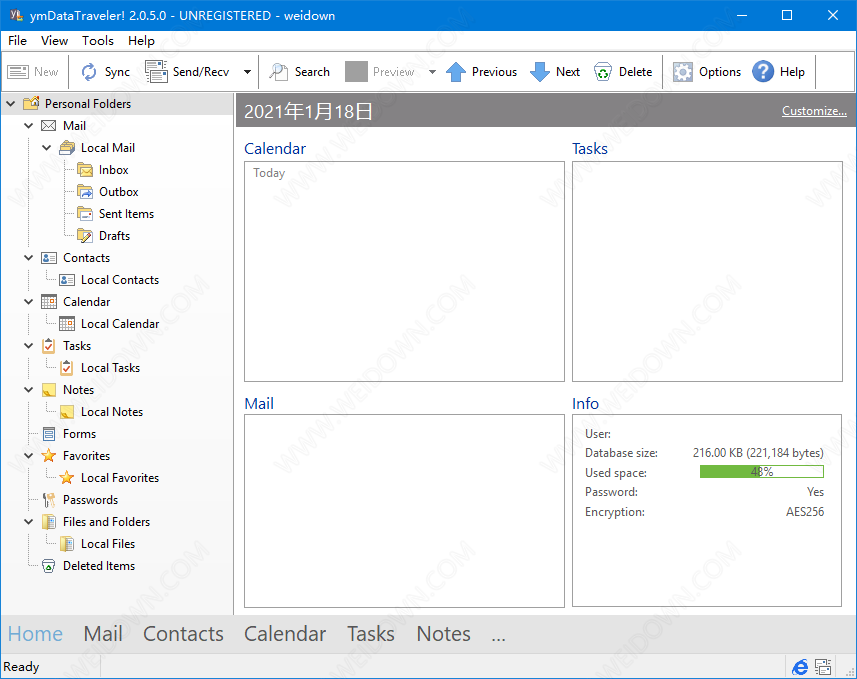Go to the Previous item (up arrow)

456,72
